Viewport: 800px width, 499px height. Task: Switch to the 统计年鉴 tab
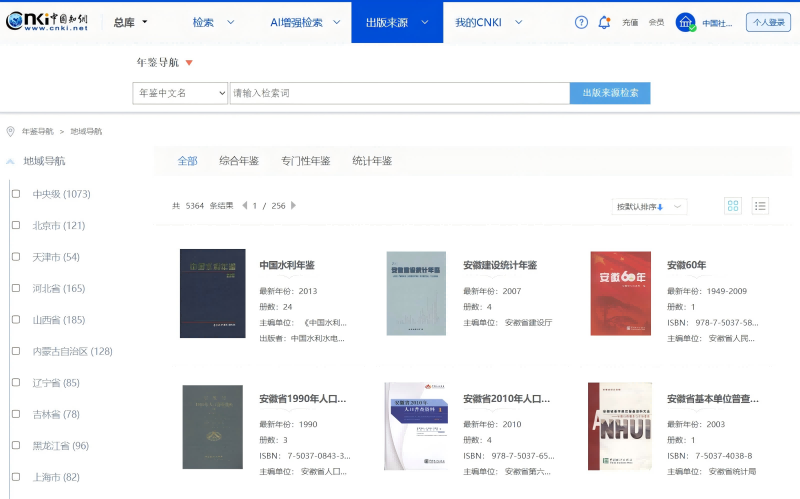(372, 161)
